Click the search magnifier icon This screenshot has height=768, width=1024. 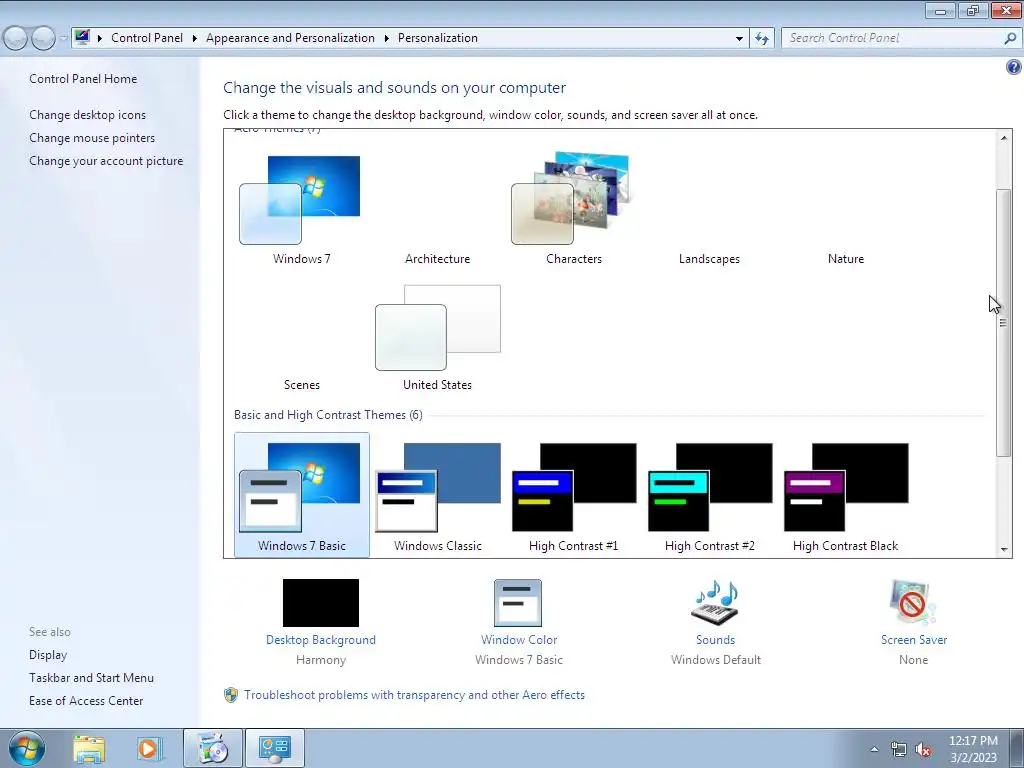pyautogui.click(x=1010, y=38)
